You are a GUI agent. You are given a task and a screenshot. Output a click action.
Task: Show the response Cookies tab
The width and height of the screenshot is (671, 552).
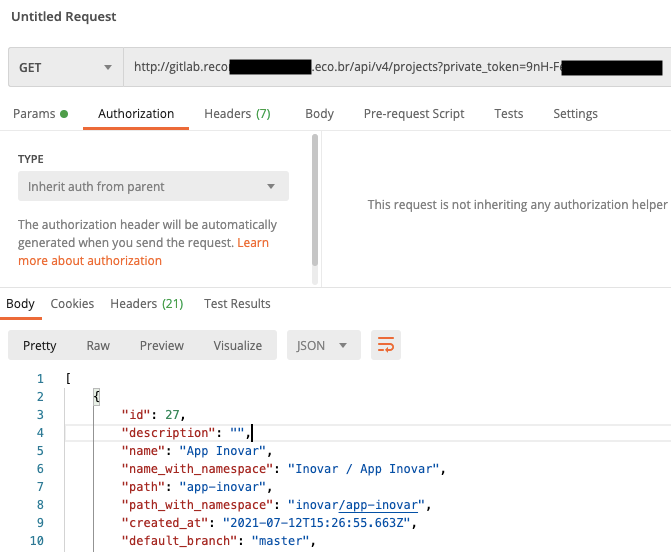click(x=72, y=304)
